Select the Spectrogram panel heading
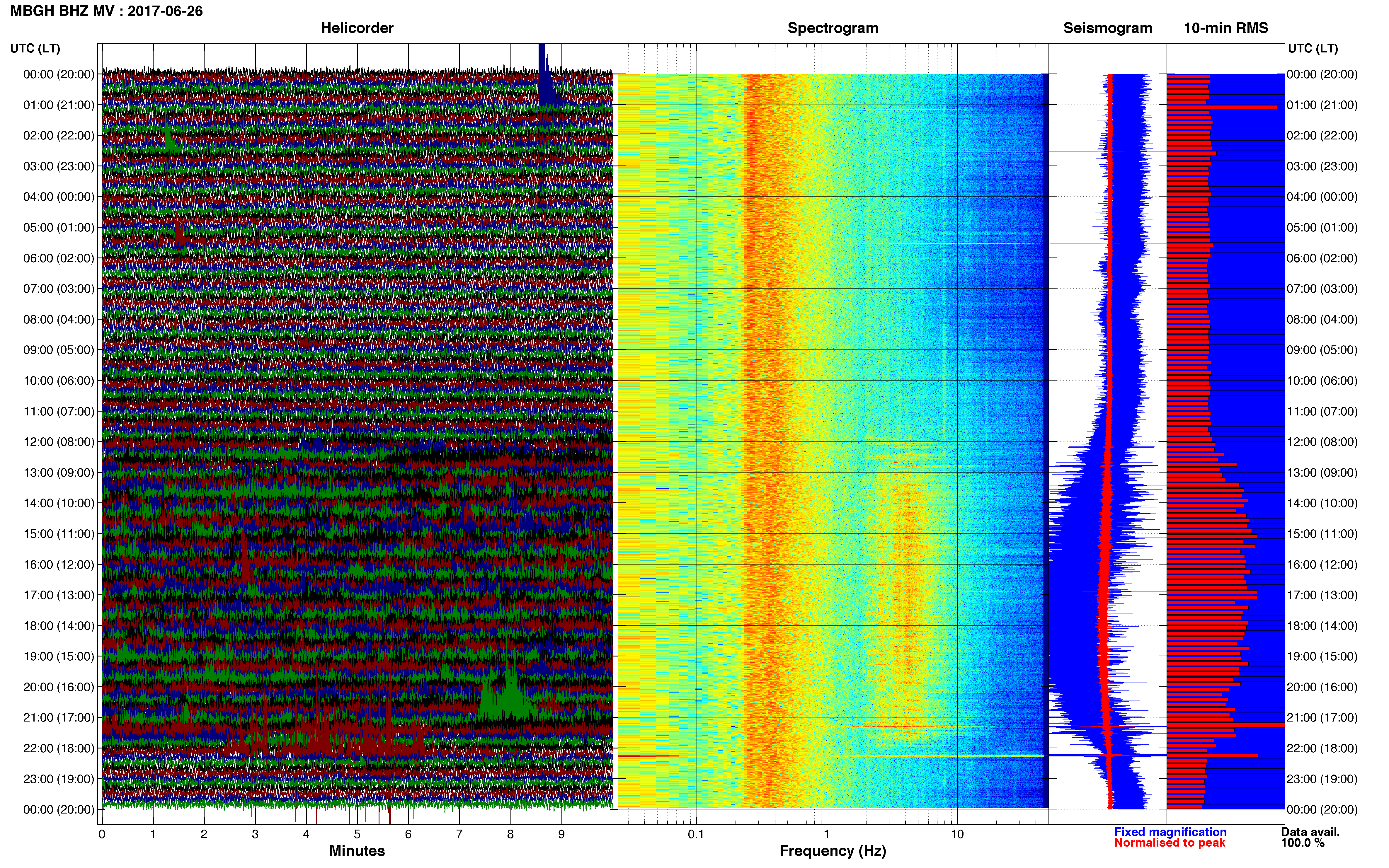 point(833,28)
